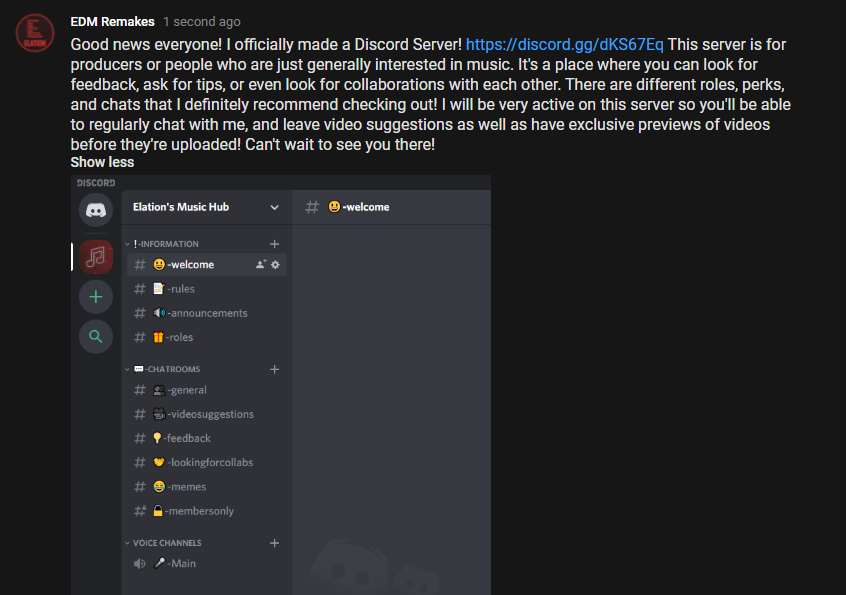The height and width of the screenshot is (595, 846).
Task: Open the discord.gg/dKS67Eq invite link
Action: (564, 44)
